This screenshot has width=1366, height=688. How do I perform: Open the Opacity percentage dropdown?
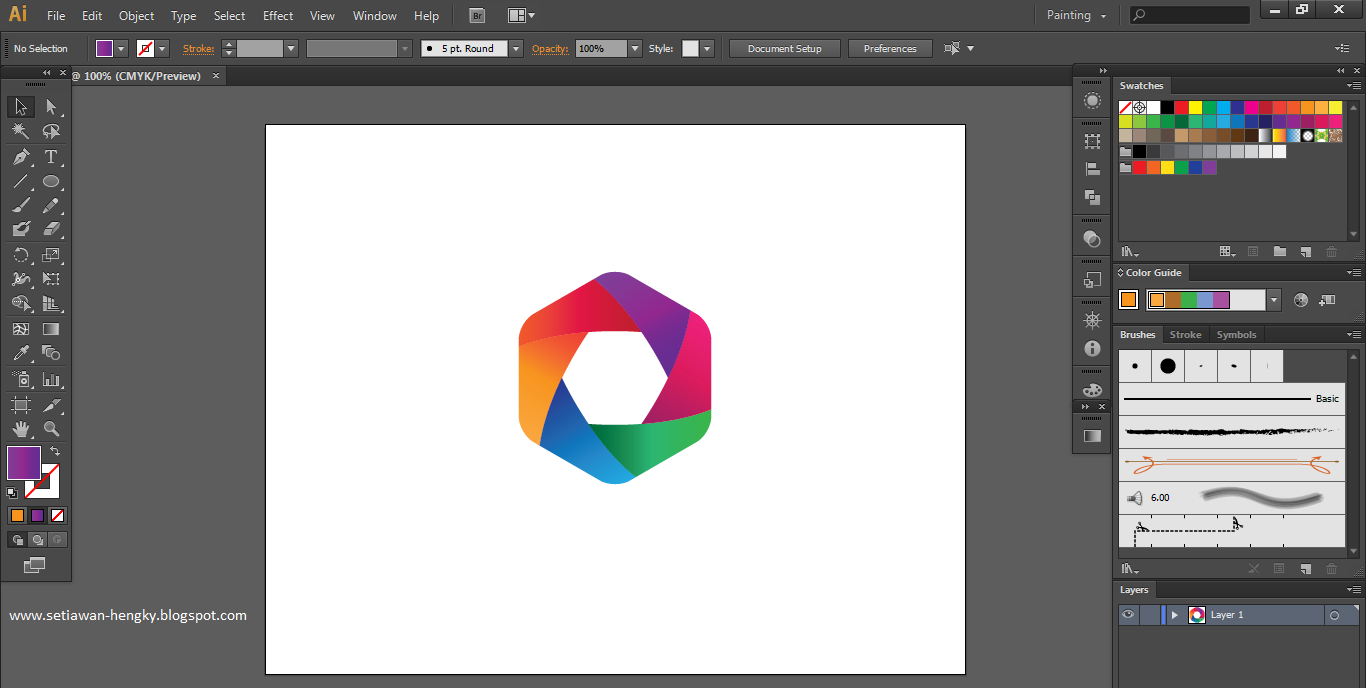[634, 48]
